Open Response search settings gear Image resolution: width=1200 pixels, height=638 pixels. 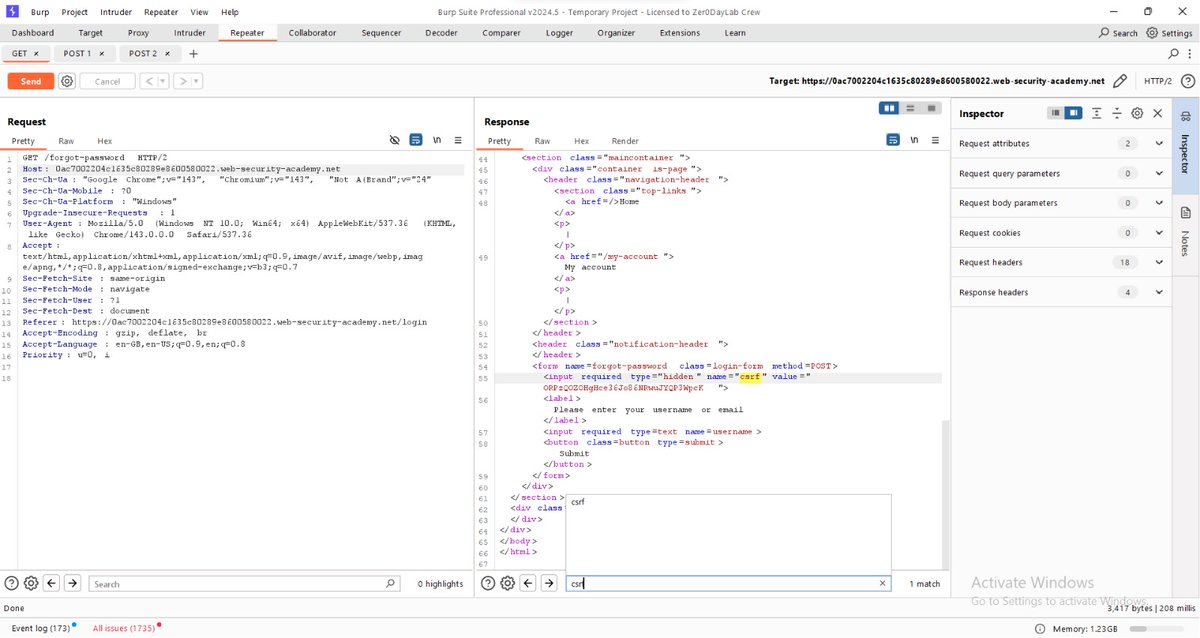point(507,583)
